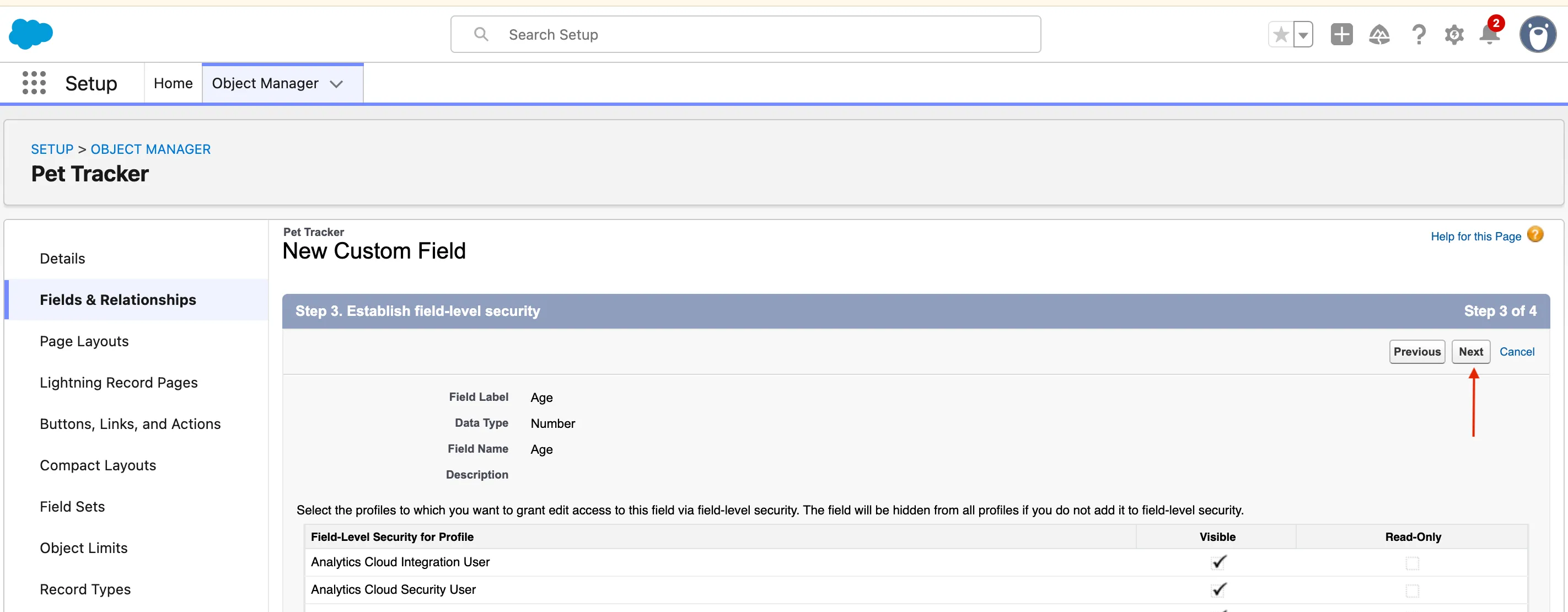Open the user avatar profile menu
The width and height of the screenshot is (1568, 612).
[1538, 35]
